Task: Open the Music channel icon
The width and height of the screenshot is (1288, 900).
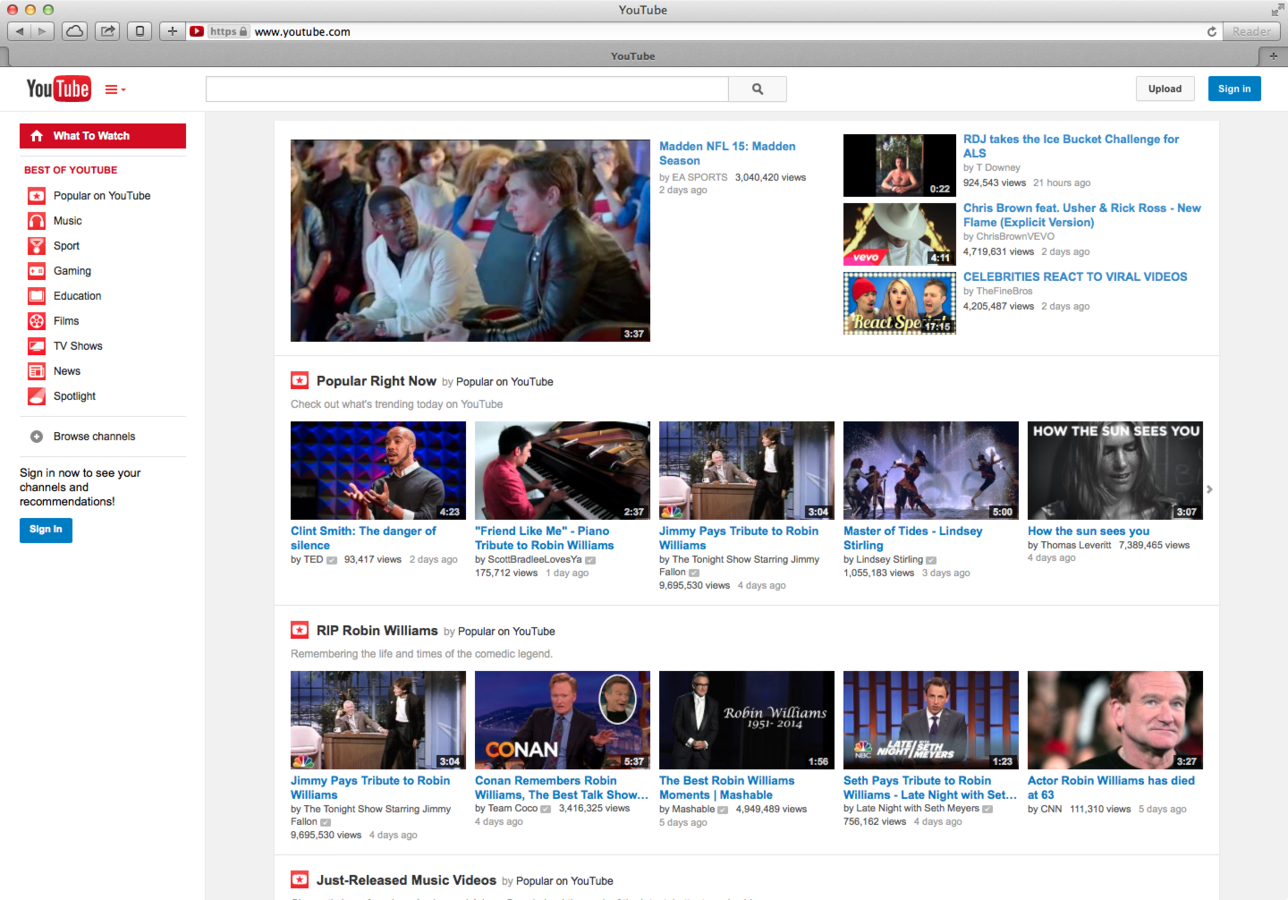Action: click(x=36, y=221)
